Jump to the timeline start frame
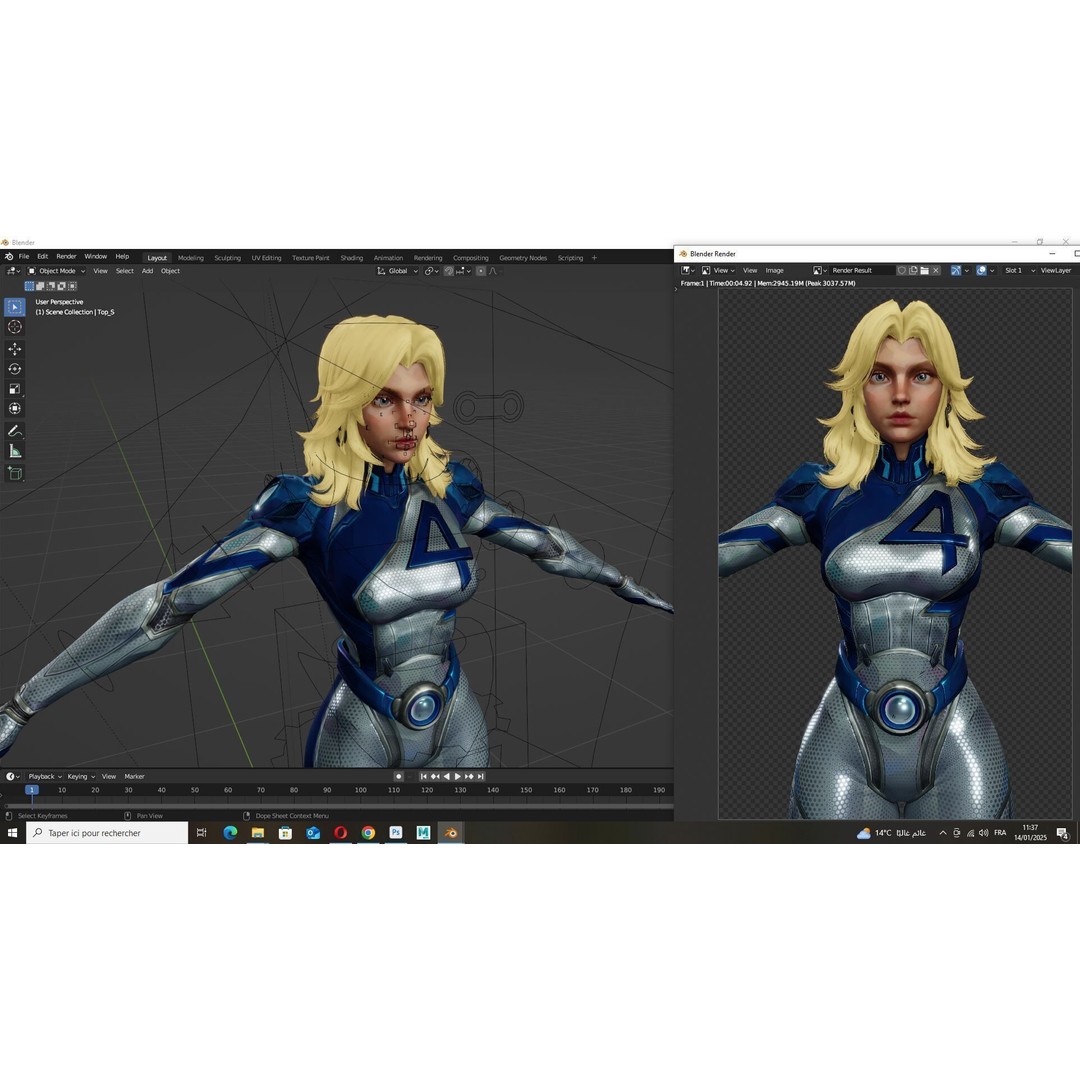 coord(424,776)
